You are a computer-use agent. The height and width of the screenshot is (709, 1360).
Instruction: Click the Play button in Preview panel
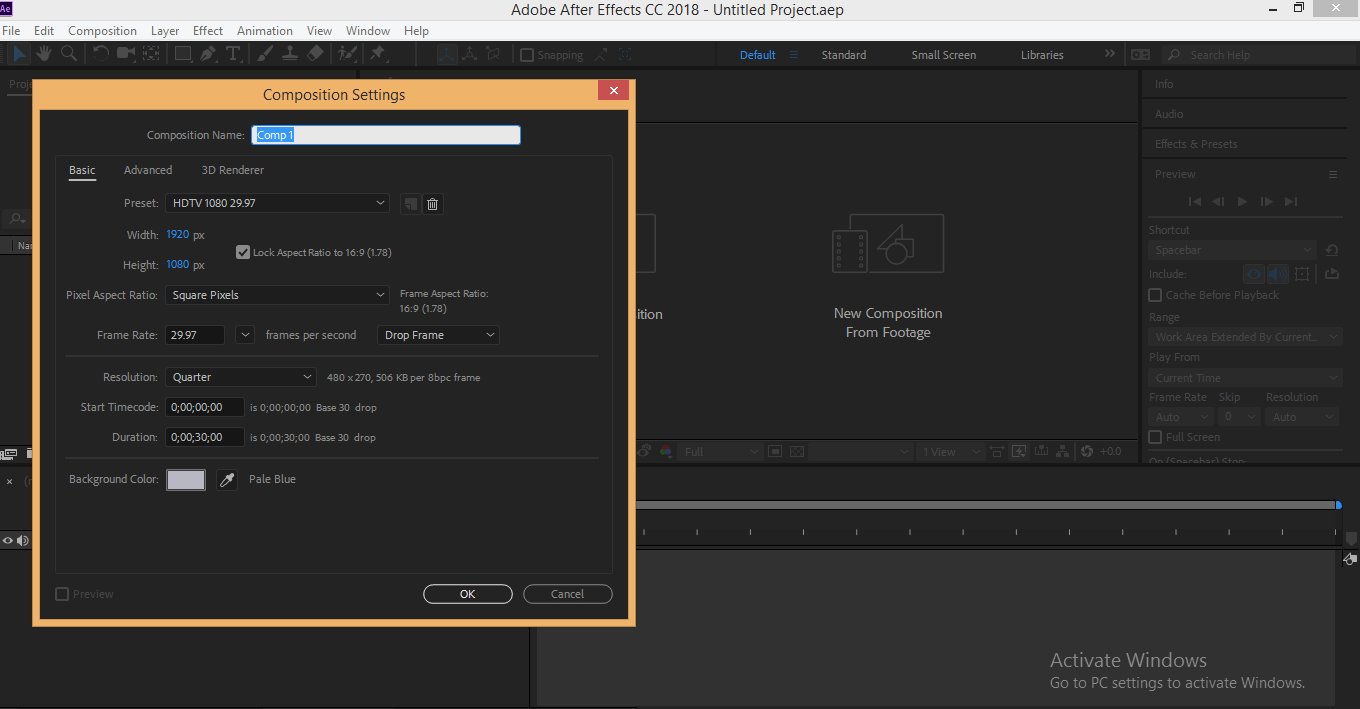[1242, 202]
